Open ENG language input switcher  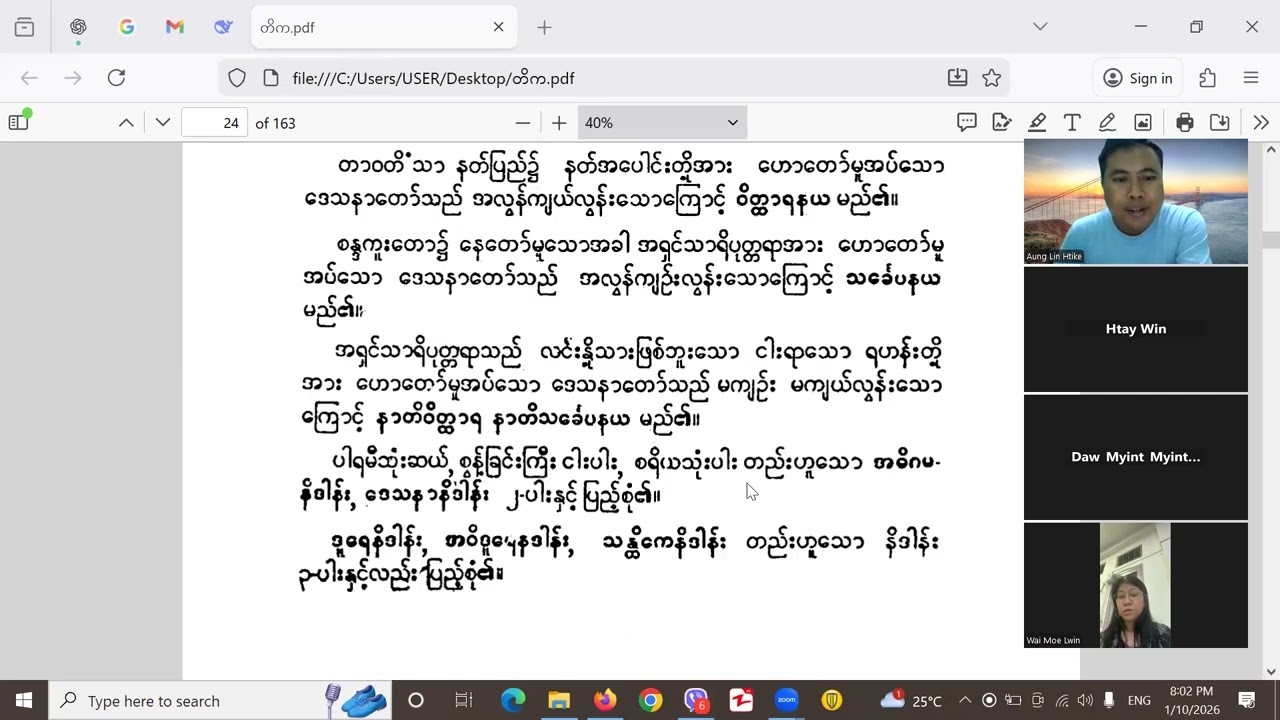point(1139,701)
